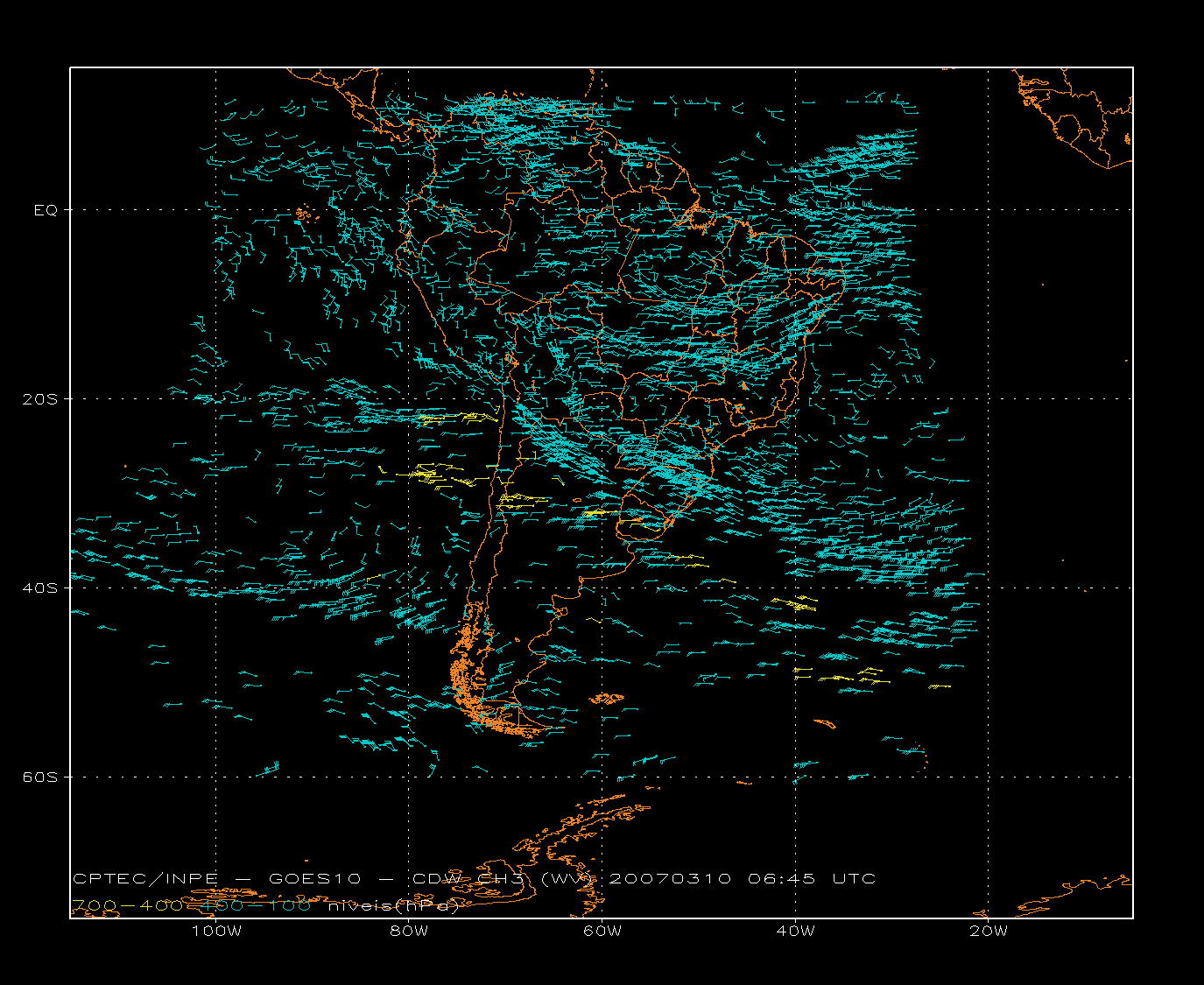Viewport: 1204px width, 985px height.
Task: Click the CPTEC/INPE caption text
Action: coord(145,878)
